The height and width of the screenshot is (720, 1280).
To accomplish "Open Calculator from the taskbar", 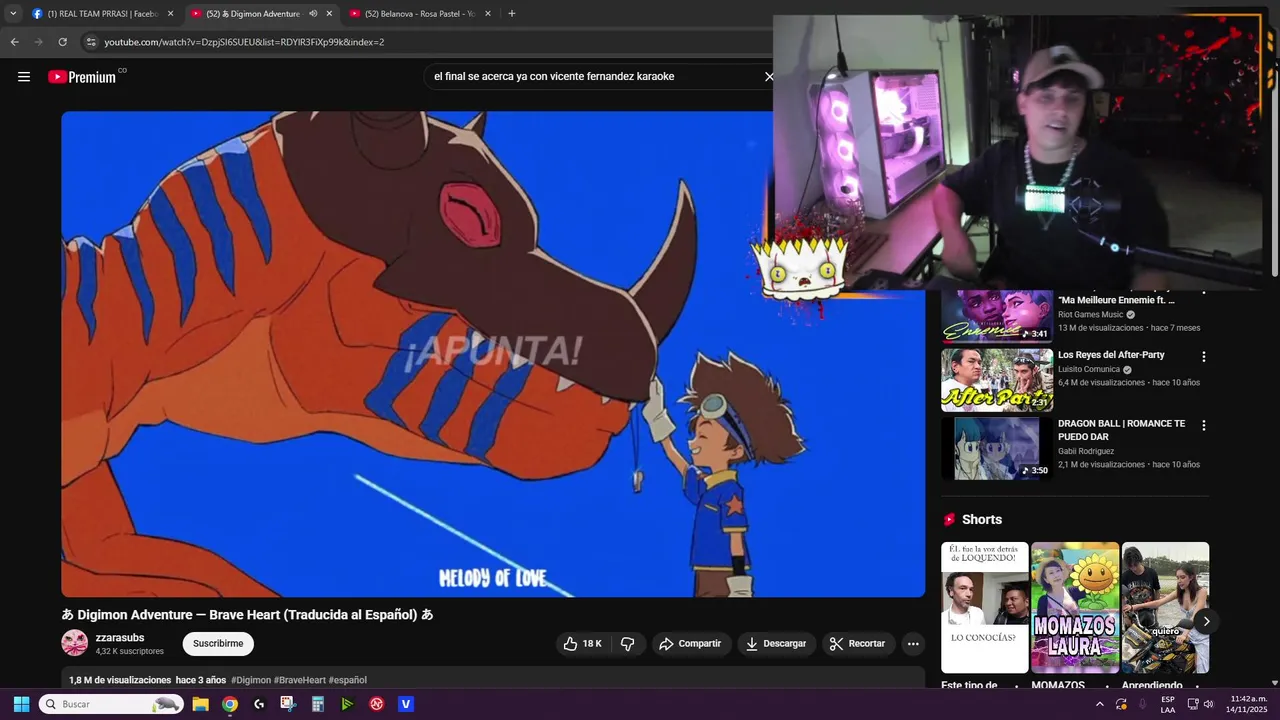I will 318,704.
